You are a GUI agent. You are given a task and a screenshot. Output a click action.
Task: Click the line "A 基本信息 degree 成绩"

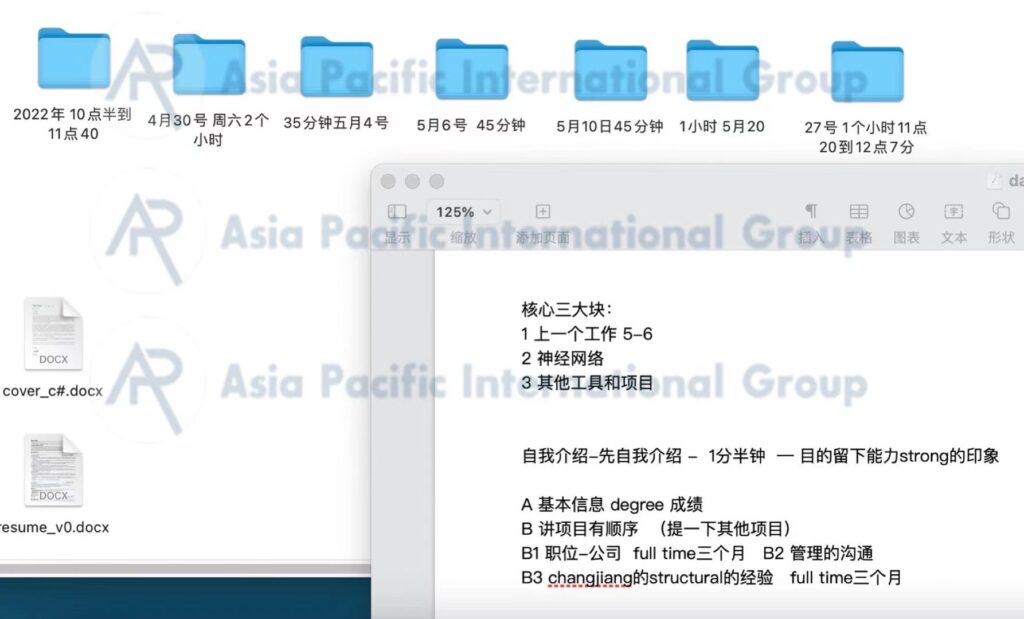612,505
